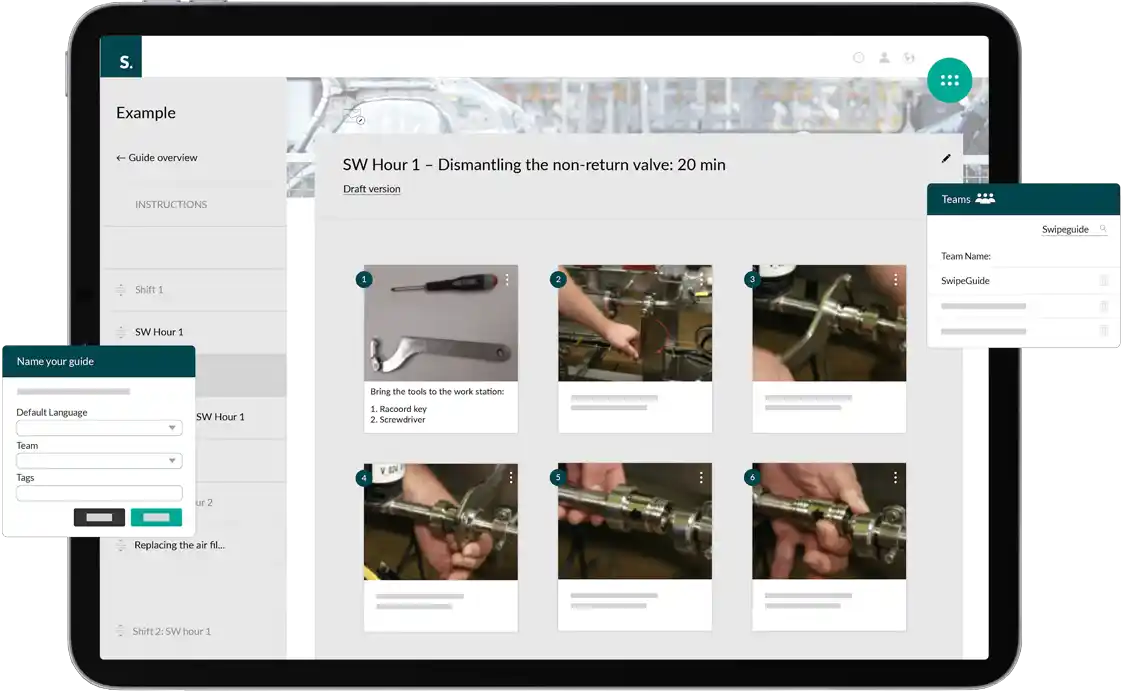Screen dimensions: 1123x691
Task: Grab the handle beside Replacing the air fil...
Action: pos(120,545)
